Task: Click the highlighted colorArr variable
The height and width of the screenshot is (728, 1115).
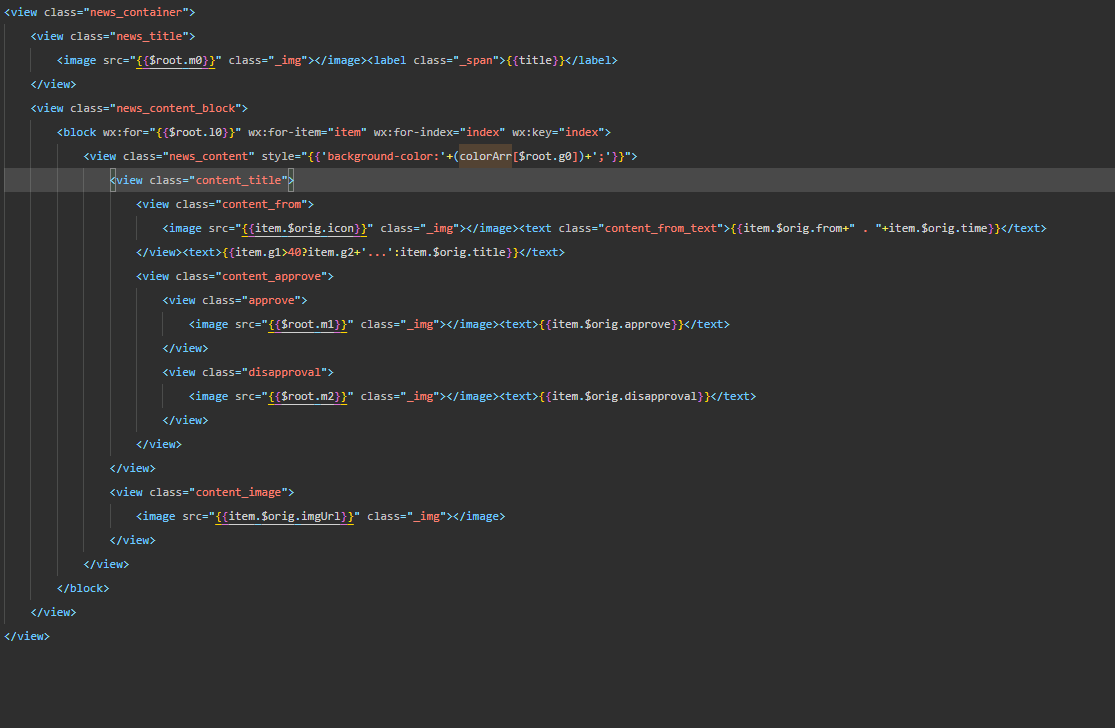Action: pos(485,156)
